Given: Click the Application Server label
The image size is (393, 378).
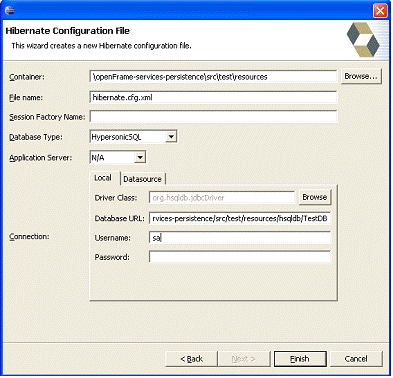Looking at the screenshot, I should coord(40,158).
